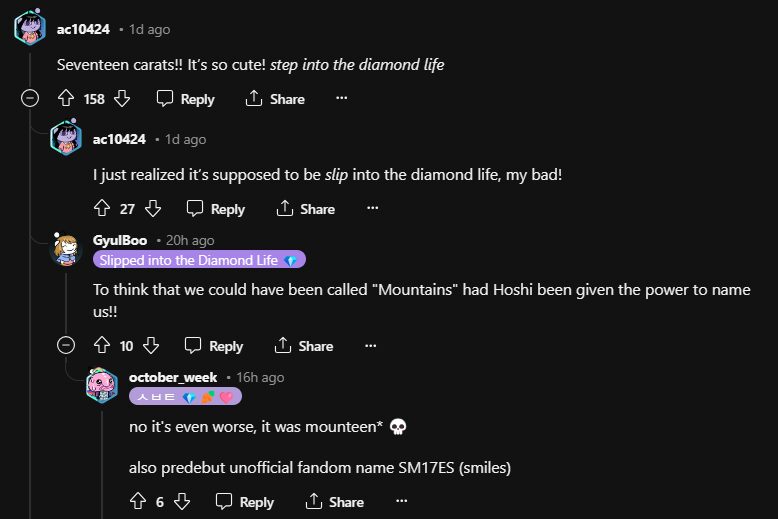This screenshot has width=778, height=519.
Task: Upvote GyulBoo's 'Mountains' comment
Action: (101, 346)
